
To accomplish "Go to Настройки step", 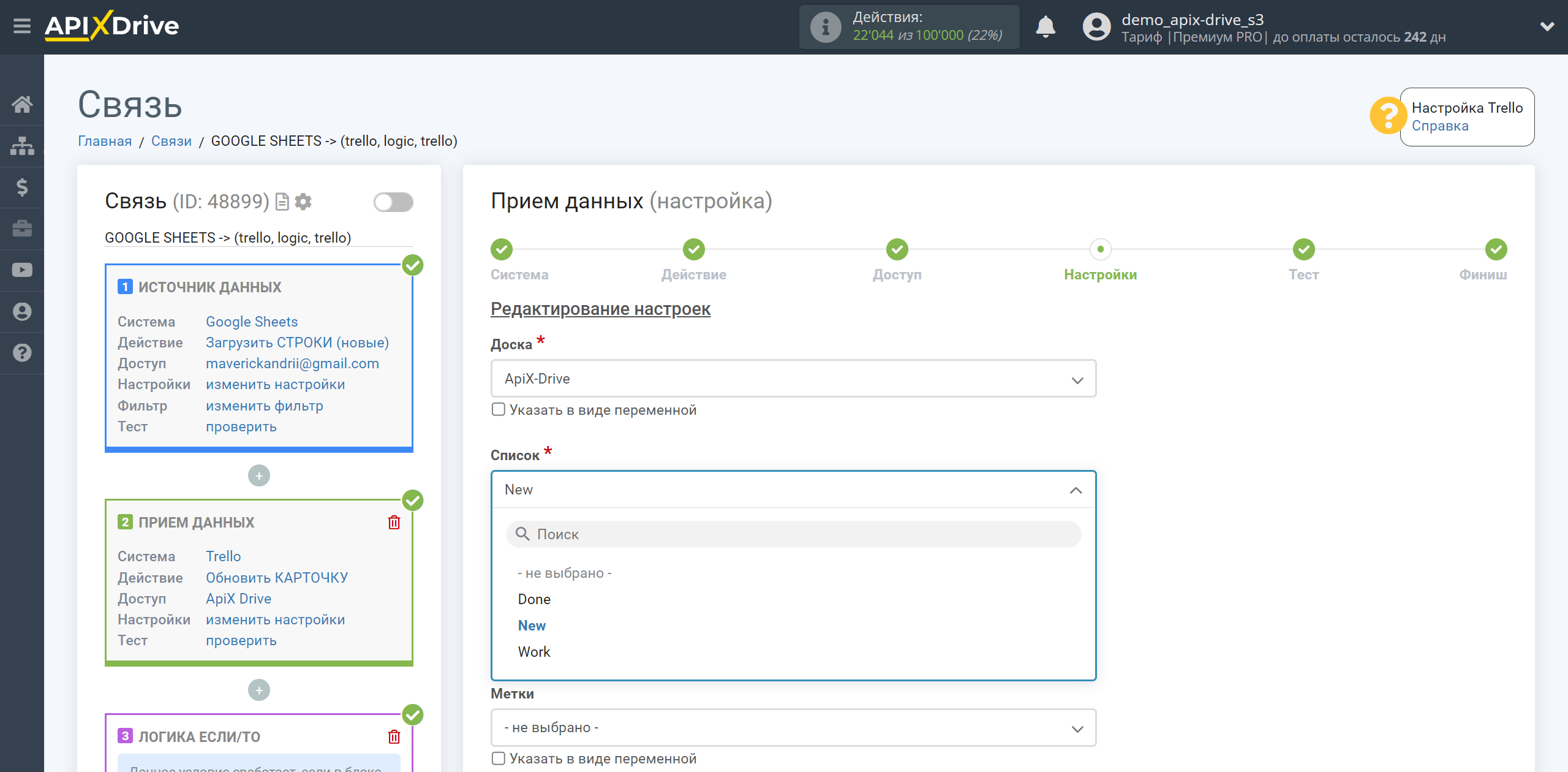I will click(x=1100, y=249).
